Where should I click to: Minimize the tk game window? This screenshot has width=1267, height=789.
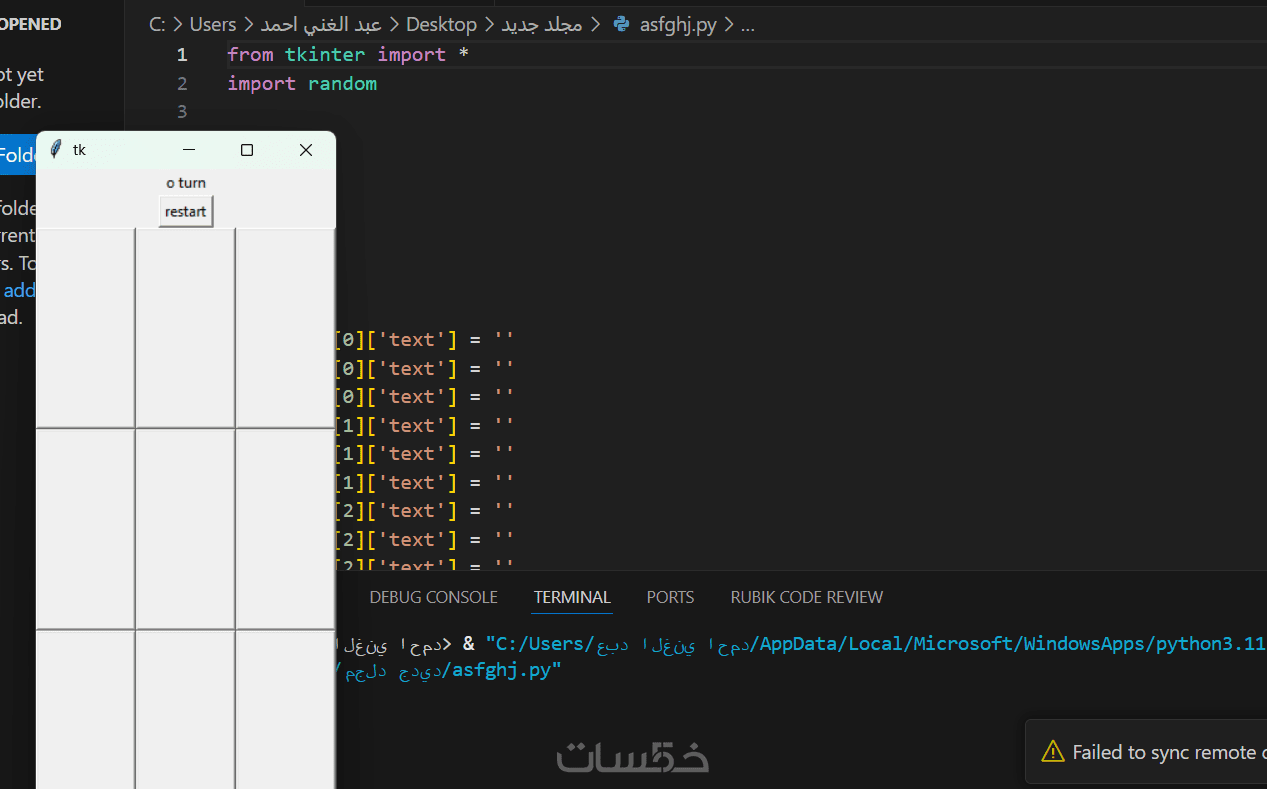188,150
